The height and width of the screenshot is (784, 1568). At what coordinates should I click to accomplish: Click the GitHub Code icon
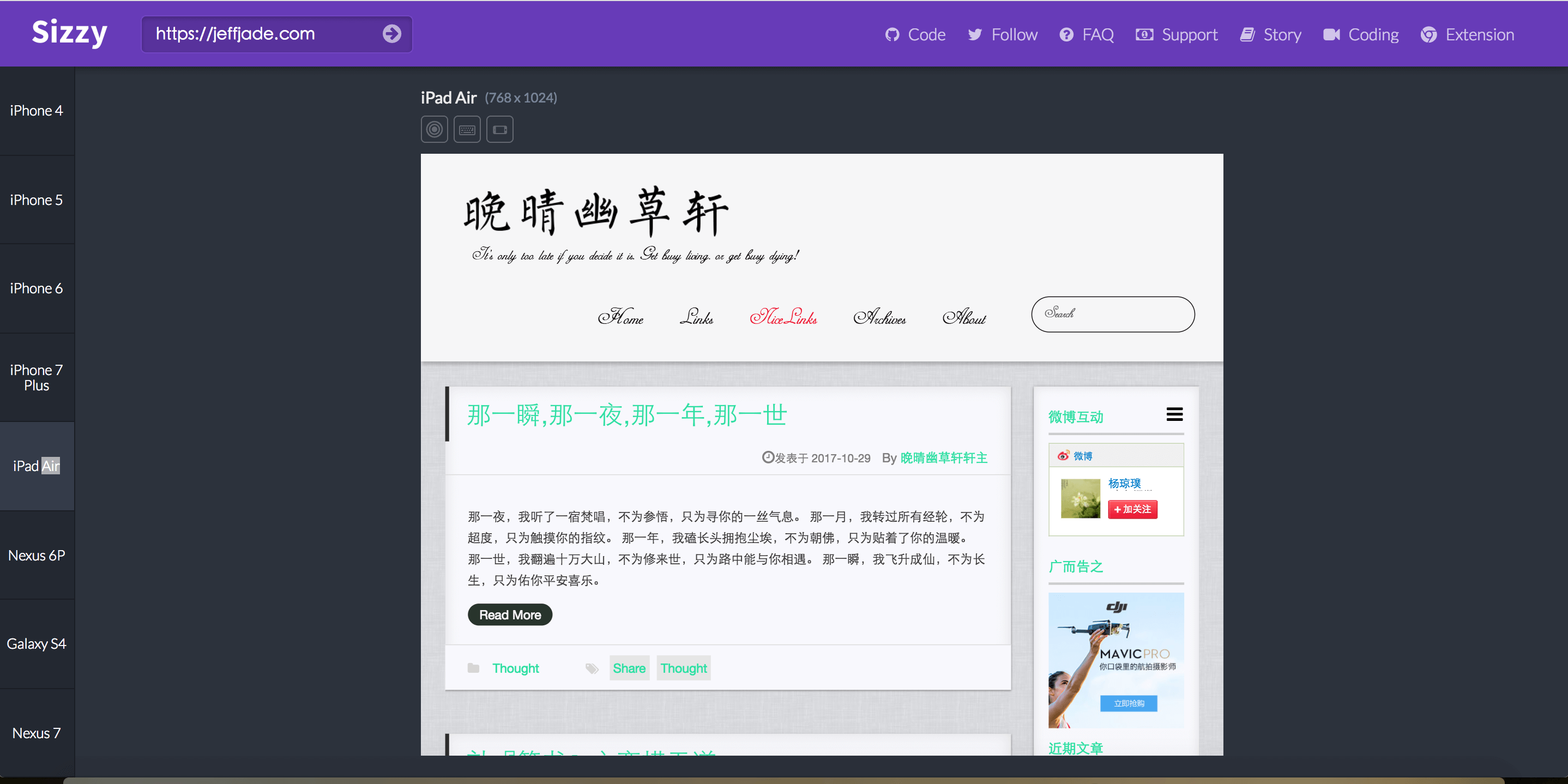coord(892,35)
